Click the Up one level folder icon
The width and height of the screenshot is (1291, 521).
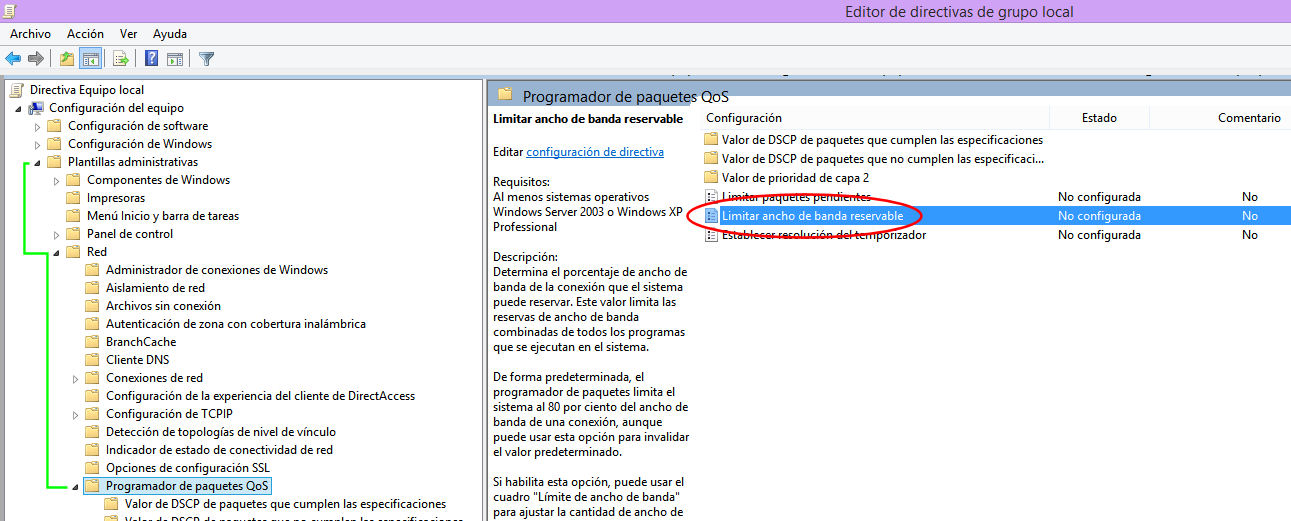66,59
